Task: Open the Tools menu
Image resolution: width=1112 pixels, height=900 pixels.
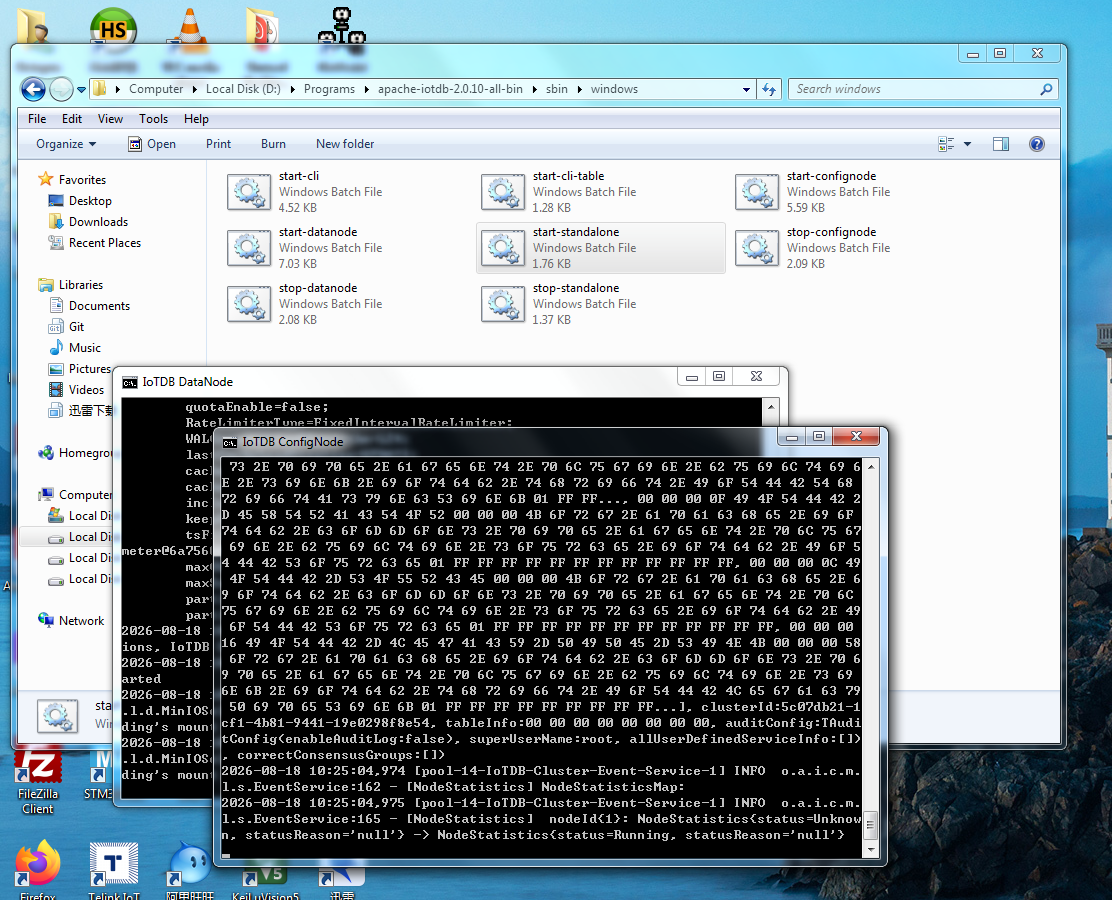Action: (153, 119)
